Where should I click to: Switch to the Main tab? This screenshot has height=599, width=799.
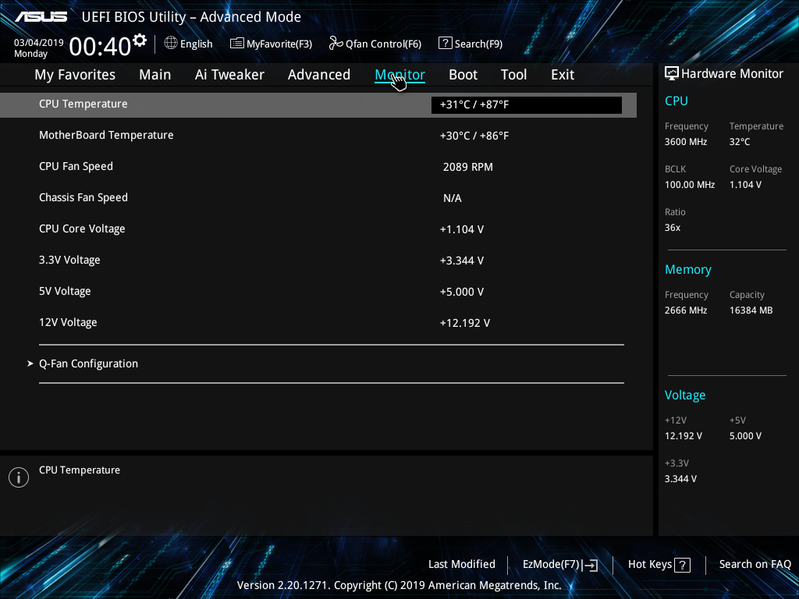click(x=155, y=75)
